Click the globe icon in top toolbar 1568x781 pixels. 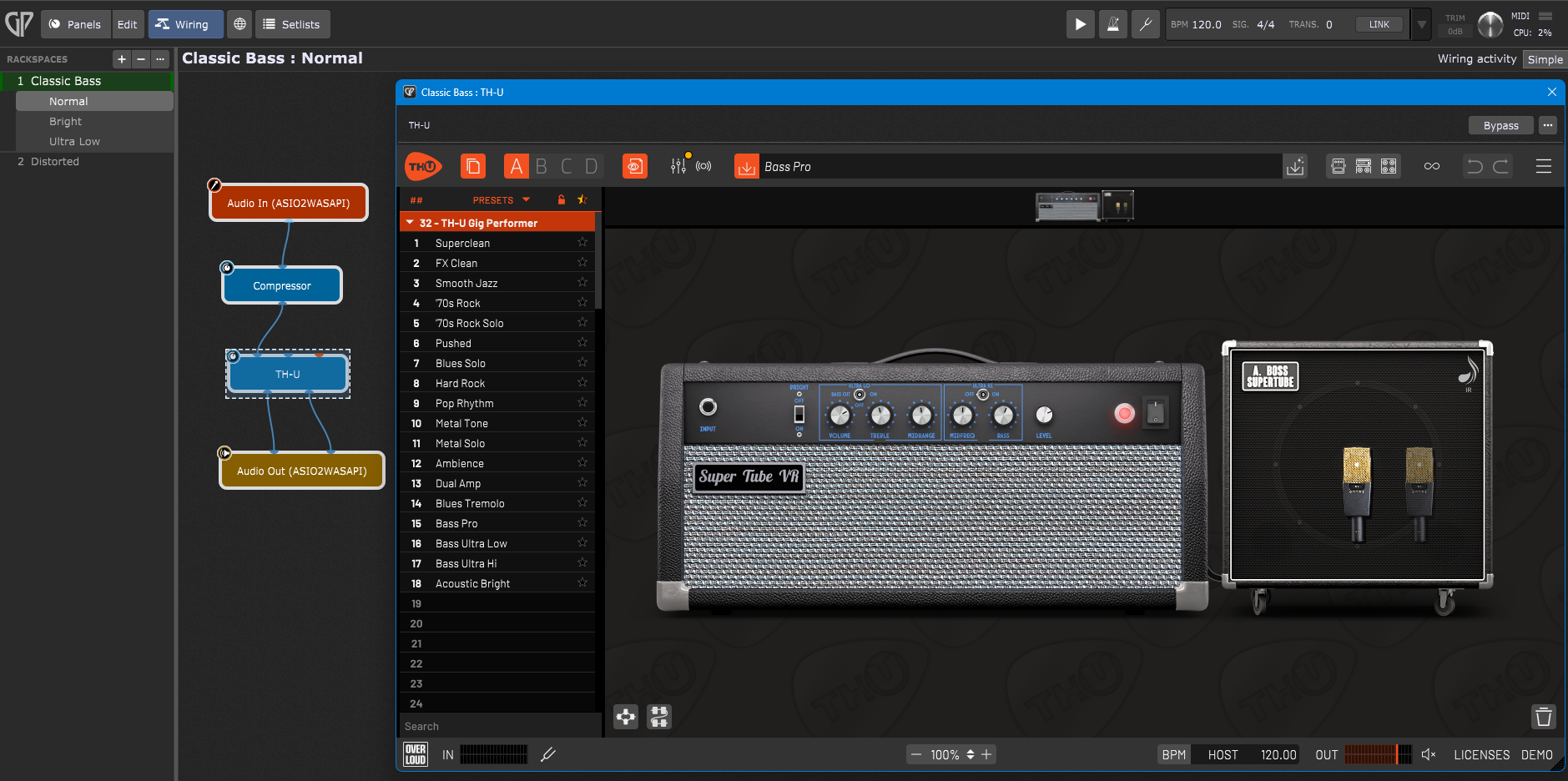point(240,24)
